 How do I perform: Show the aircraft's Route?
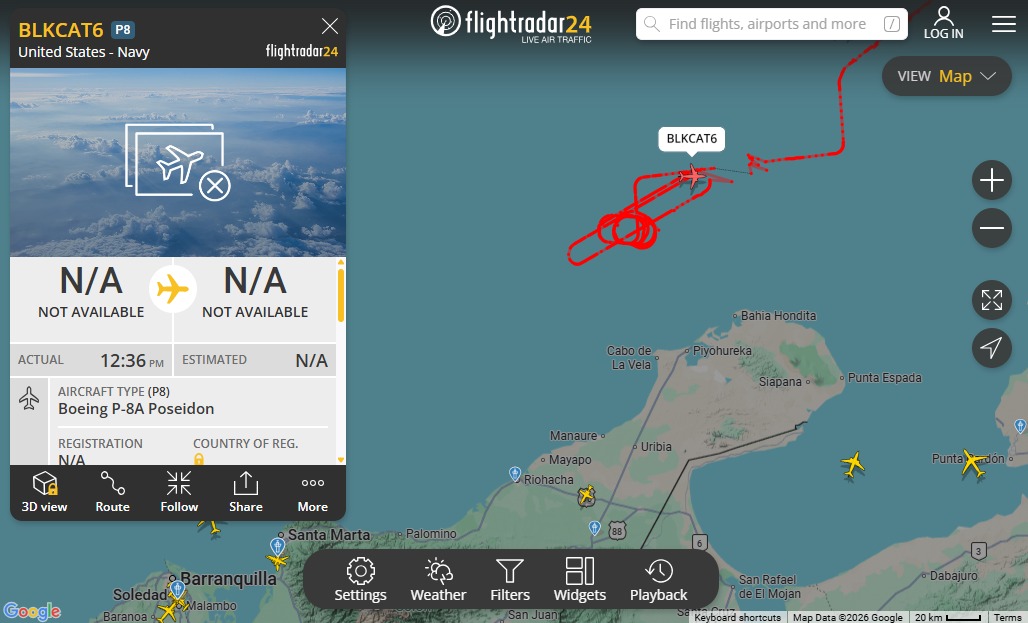[x=112, y=492]
